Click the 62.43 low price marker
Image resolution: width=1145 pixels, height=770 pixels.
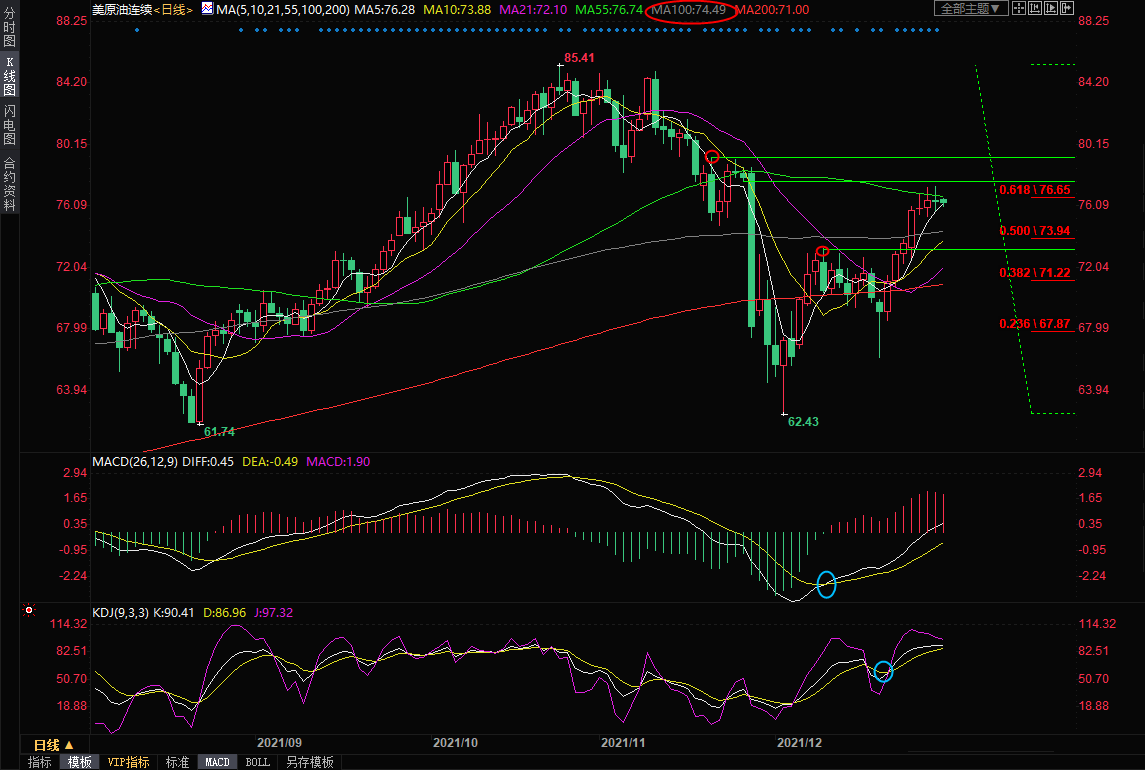(x=803, y=422)
